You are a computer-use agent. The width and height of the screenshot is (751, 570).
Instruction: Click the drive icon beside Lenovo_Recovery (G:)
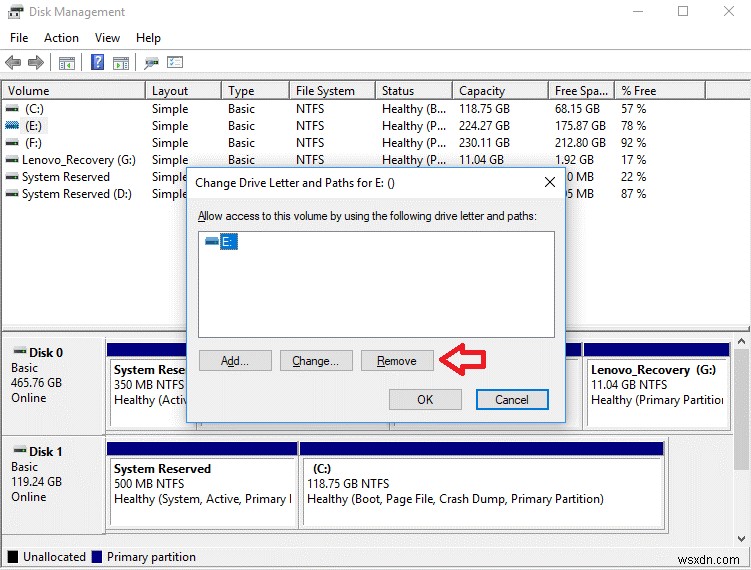(x=12, y=160)
